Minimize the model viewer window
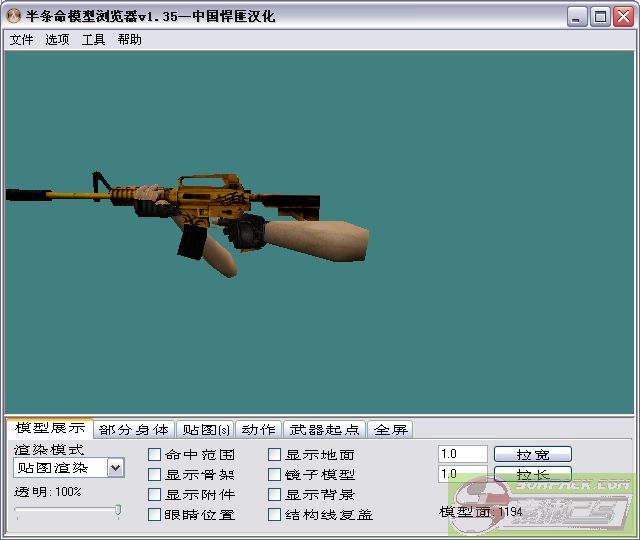The image size is (640, 540). [x=579, y=16]
